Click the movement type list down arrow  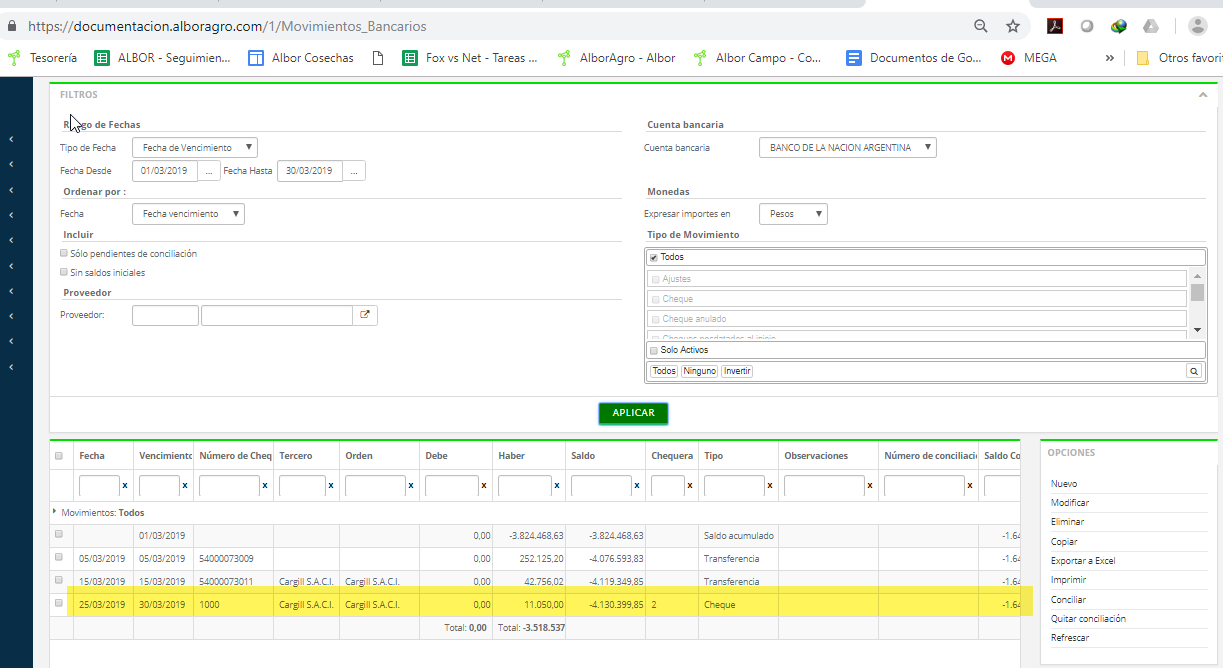(x=1197, y=330)
